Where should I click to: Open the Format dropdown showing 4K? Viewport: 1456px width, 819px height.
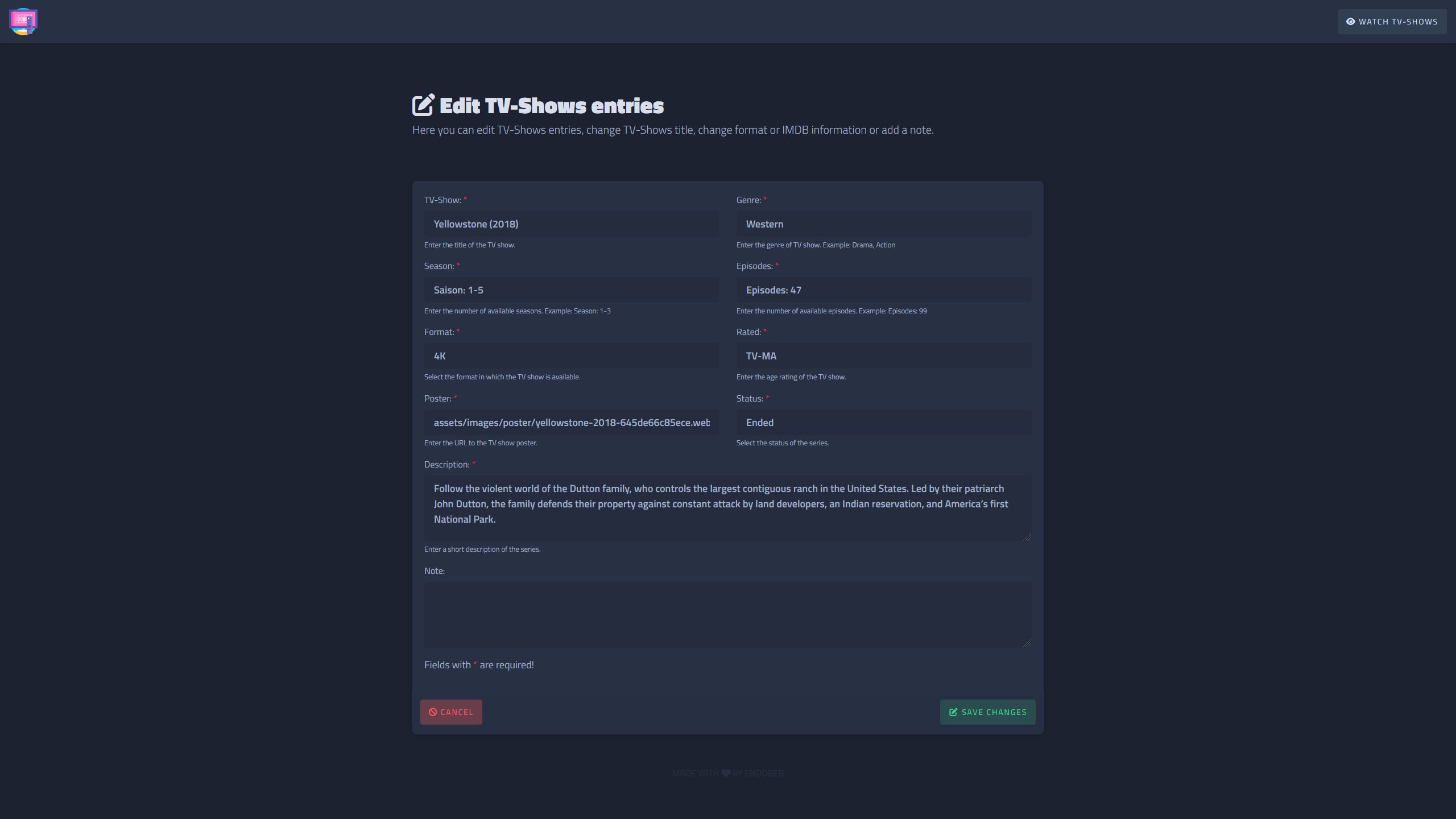pyautogui.click(x=571, y=356)
